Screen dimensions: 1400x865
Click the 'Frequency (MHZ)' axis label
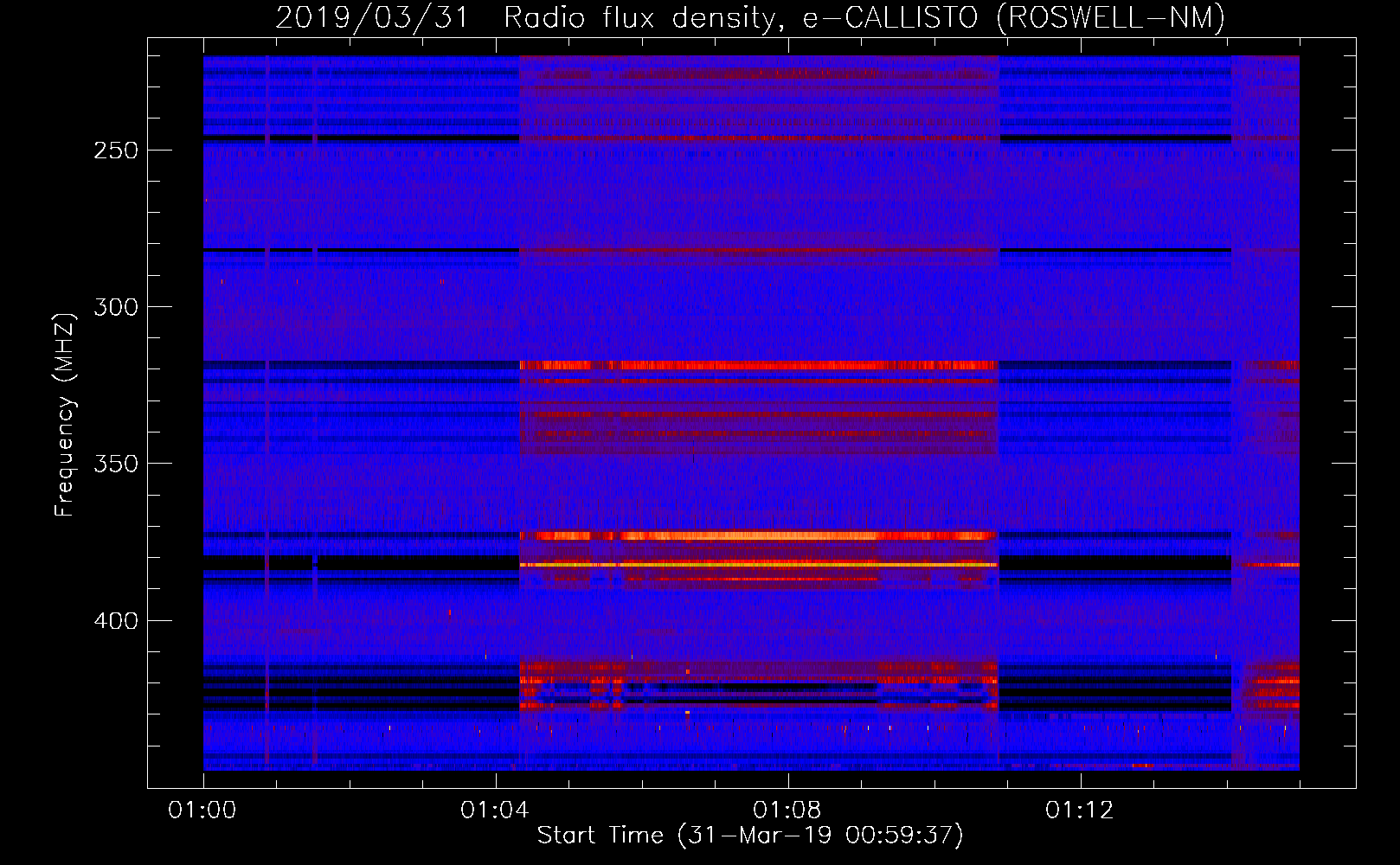pos(65,415)
